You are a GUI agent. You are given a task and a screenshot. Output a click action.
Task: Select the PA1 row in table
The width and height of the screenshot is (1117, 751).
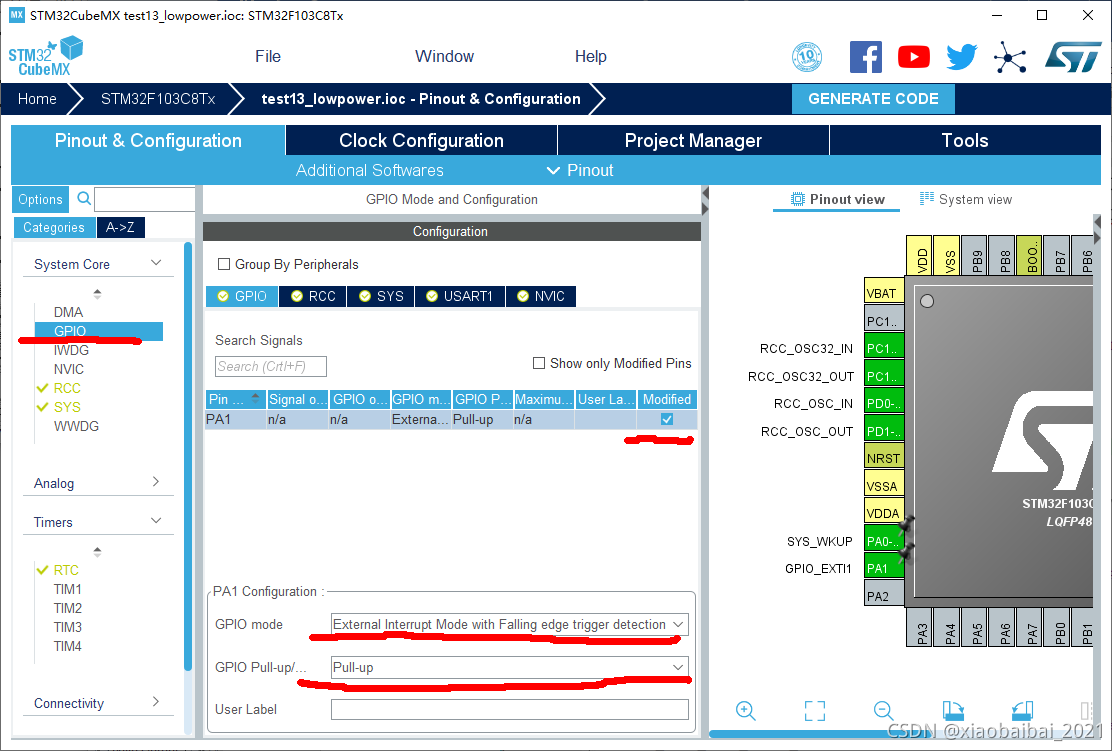pyautogui.click(x=450, y=420)
